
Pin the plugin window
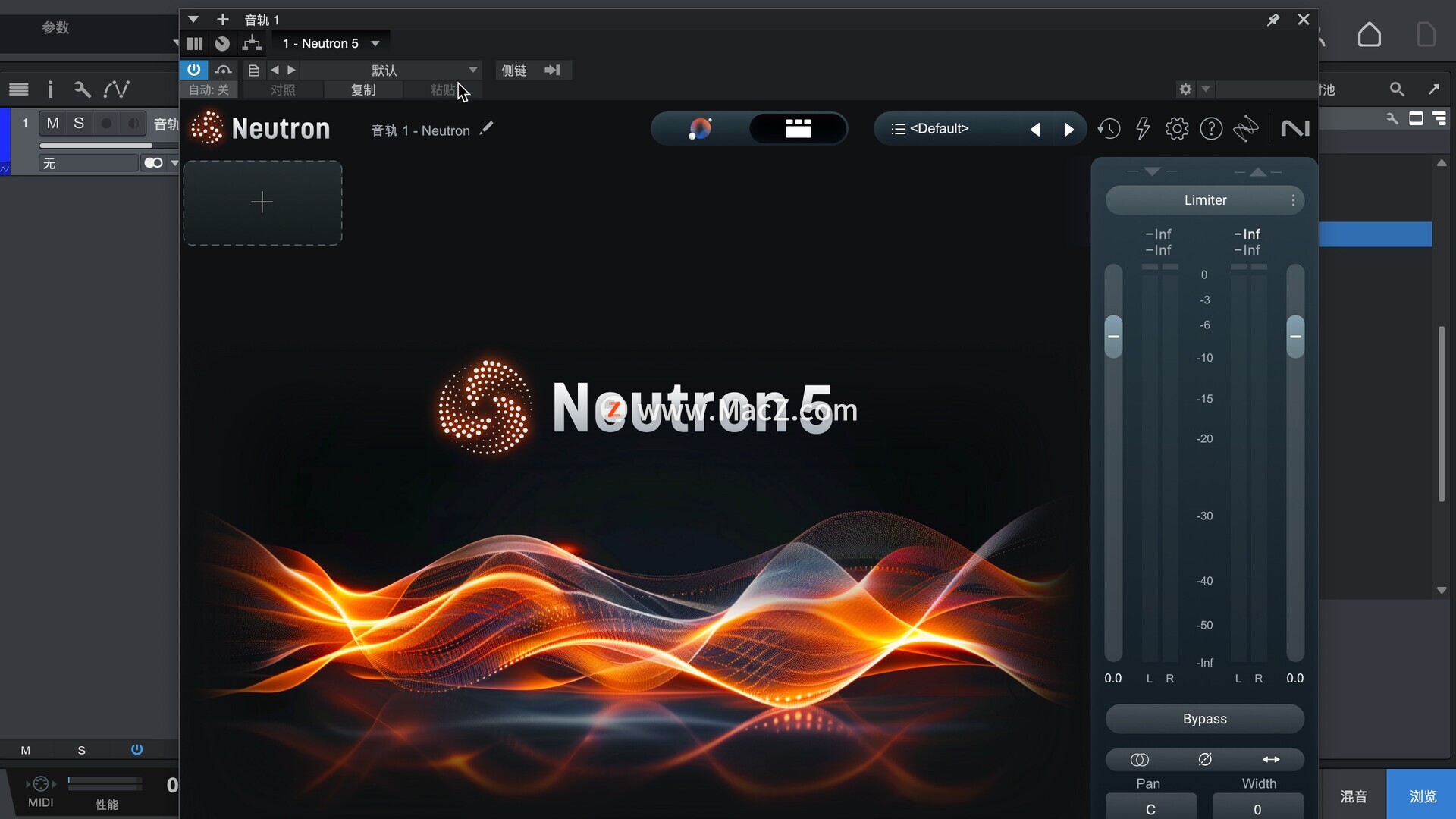point(1273,20)
